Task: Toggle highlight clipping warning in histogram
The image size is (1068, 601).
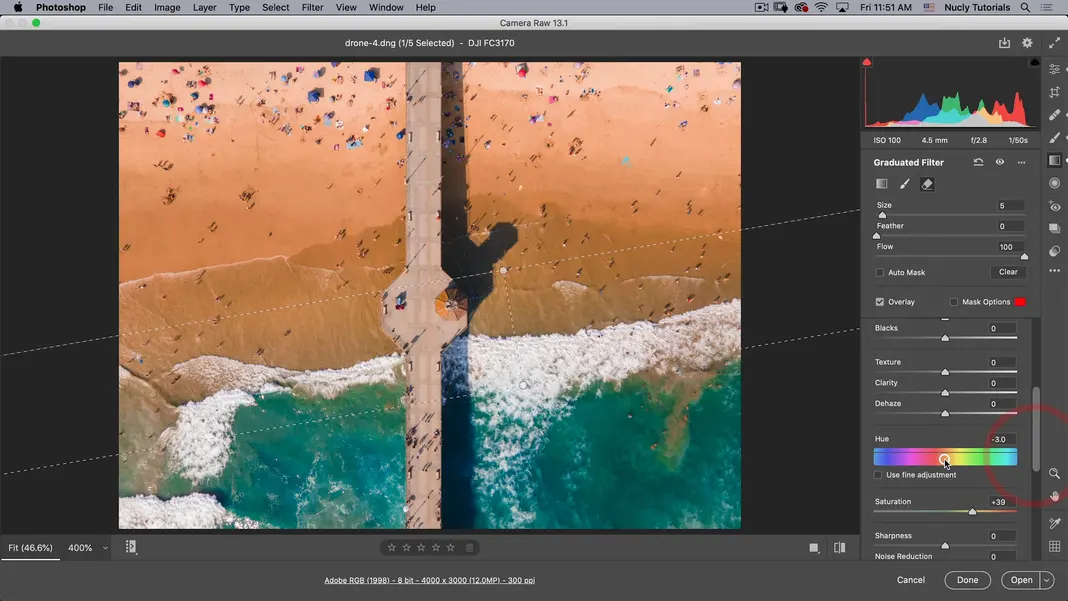Action: pos(1034,62)
